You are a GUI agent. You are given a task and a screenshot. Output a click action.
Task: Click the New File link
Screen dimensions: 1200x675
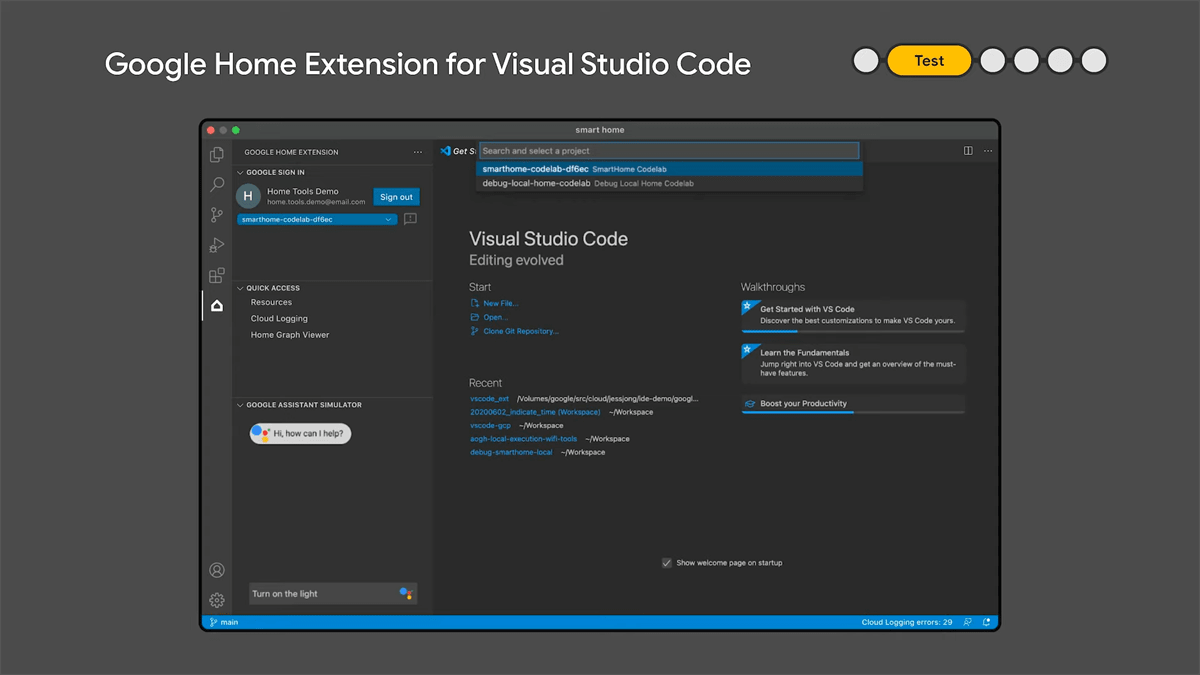pyautogui.click(x=500, y=303)
